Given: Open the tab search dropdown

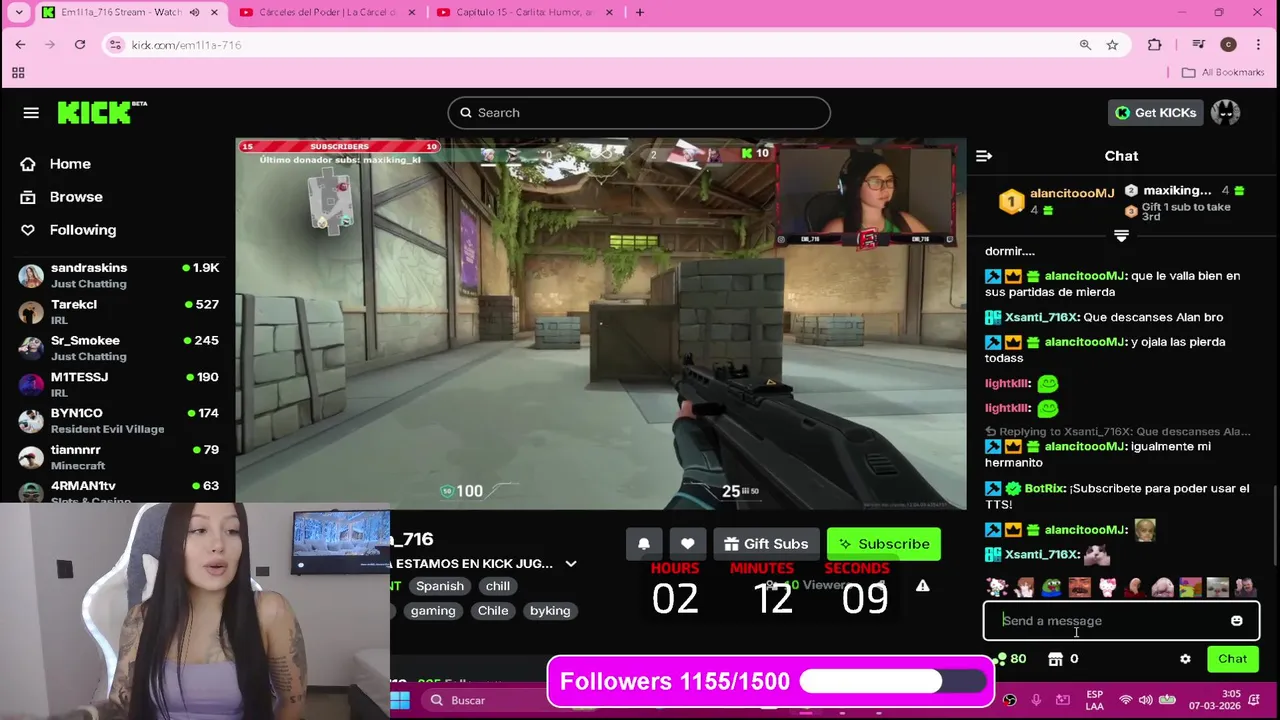Looking at the screenshot, I should tap(18, 12).
